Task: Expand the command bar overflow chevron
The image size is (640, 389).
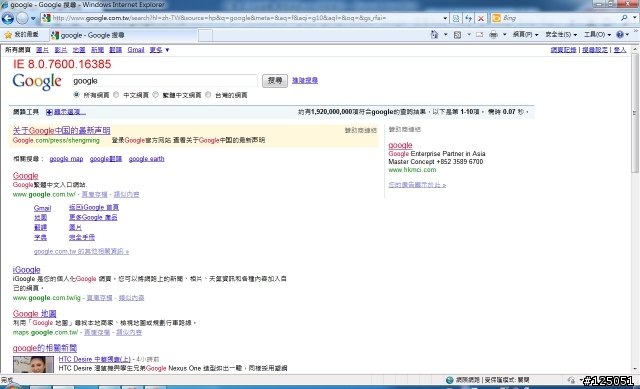Action: (636, 32)
